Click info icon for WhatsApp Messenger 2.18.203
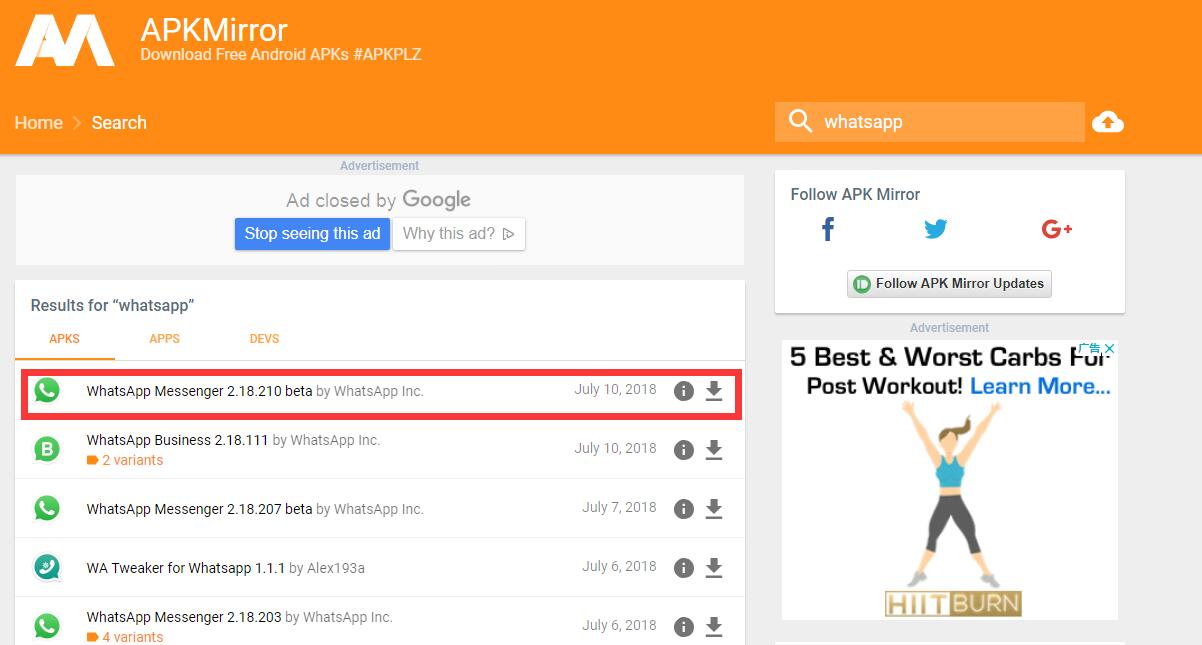The height and width of the screenshot is (645, 1202). click(684, 627)
